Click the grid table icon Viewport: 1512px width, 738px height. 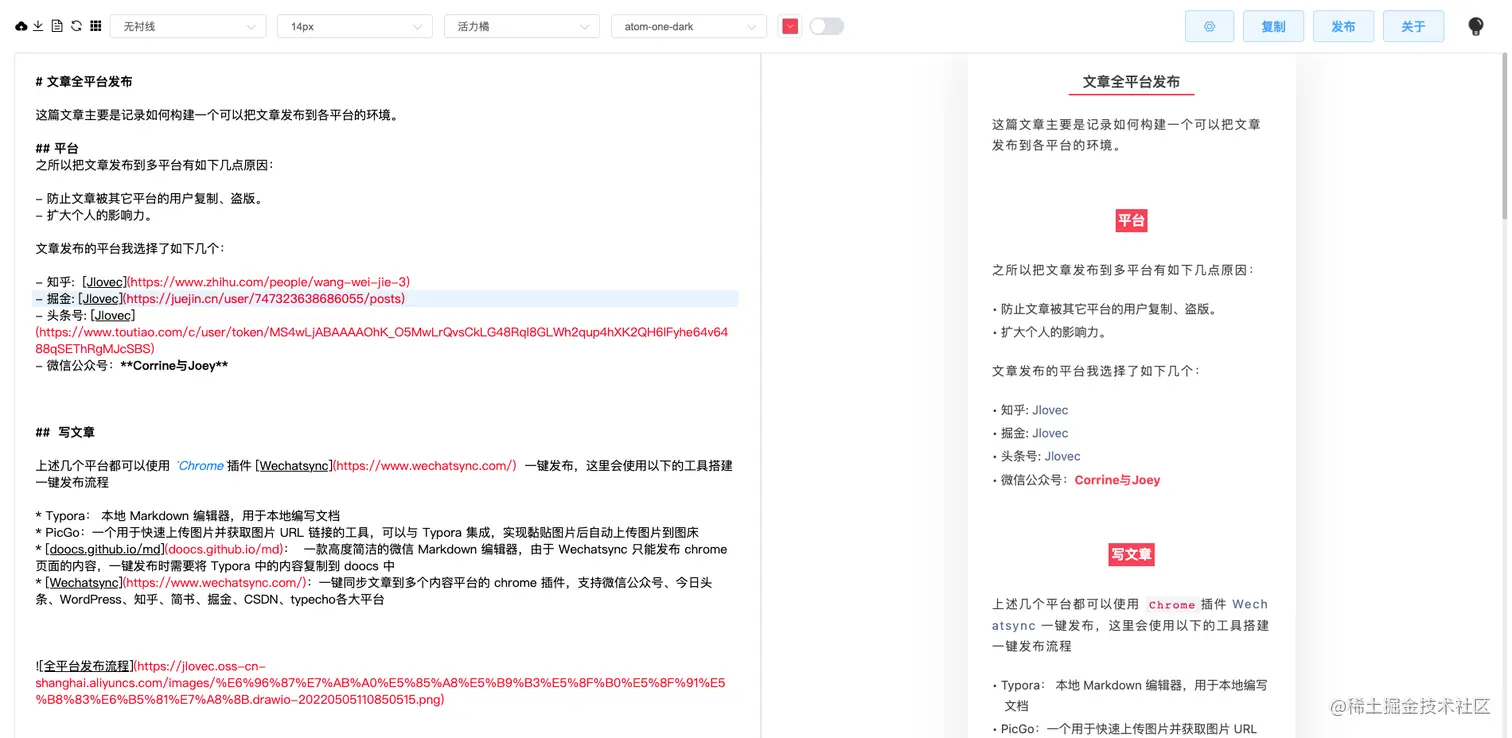click(96, 27)
